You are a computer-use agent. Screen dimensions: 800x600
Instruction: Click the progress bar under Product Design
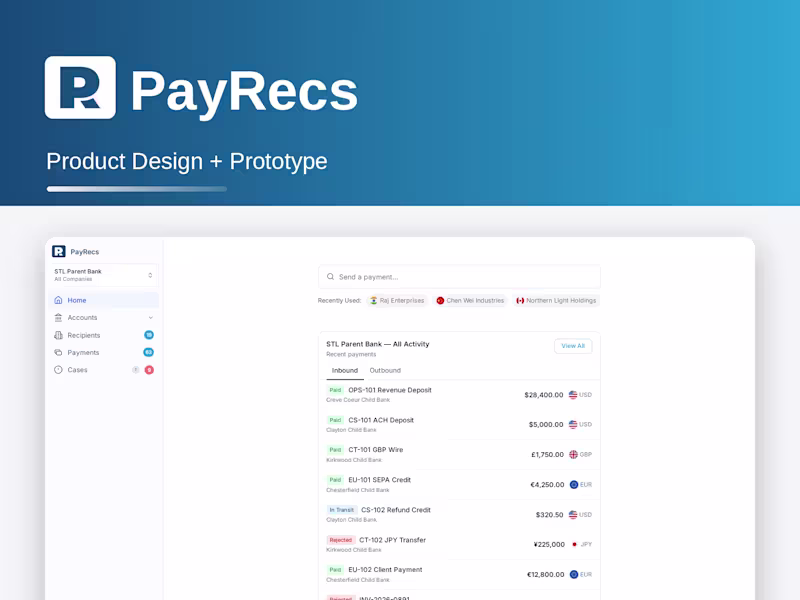(x=137, y=189)
